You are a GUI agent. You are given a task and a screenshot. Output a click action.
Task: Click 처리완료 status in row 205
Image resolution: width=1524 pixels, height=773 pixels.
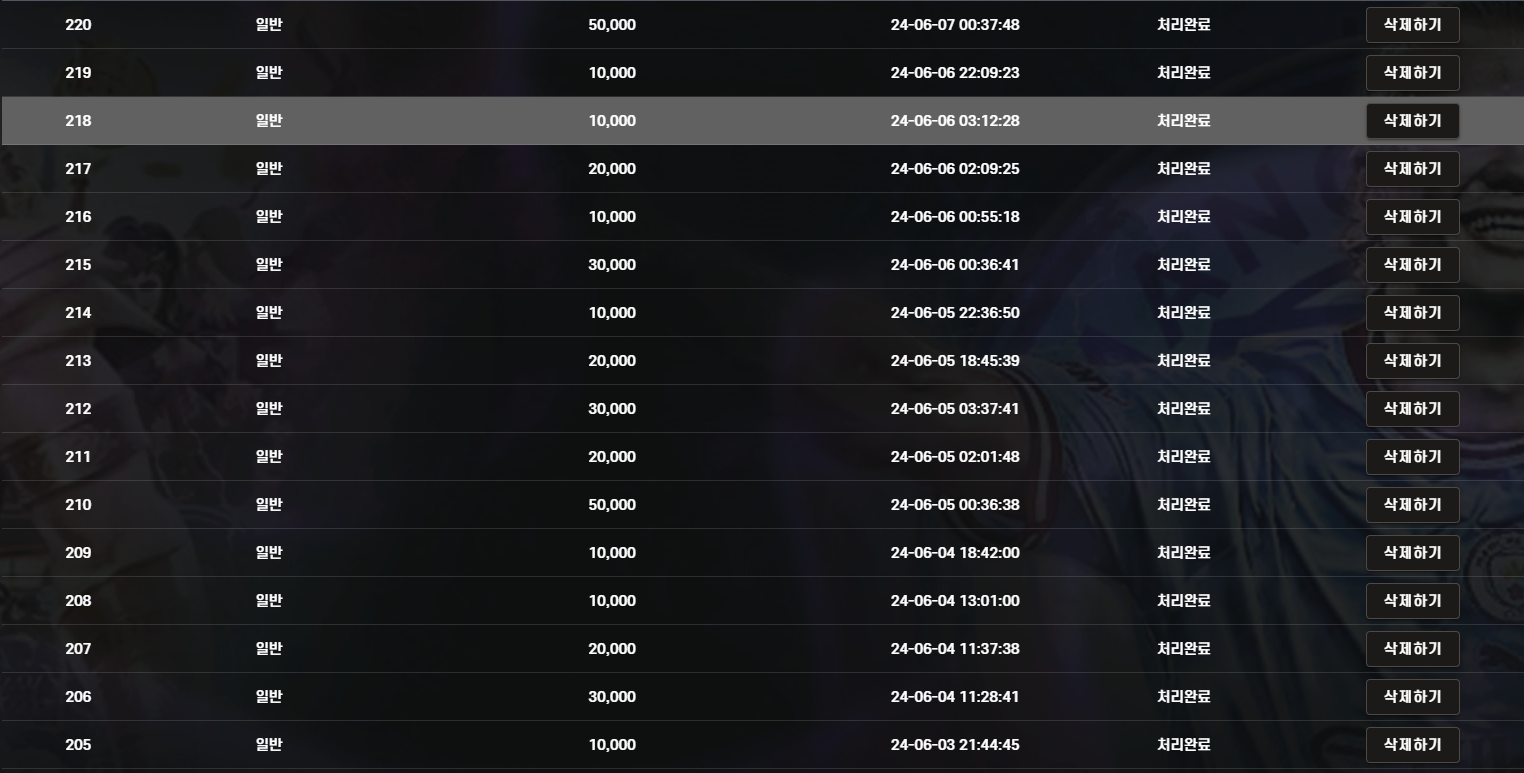1184,745
